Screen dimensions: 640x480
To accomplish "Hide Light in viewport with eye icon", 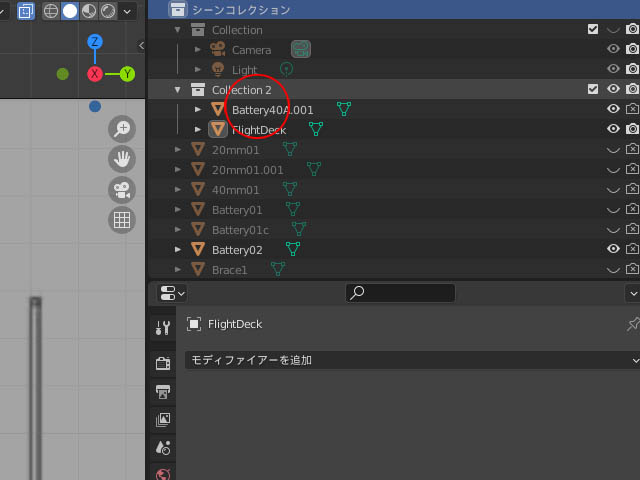I will [613, 69].
